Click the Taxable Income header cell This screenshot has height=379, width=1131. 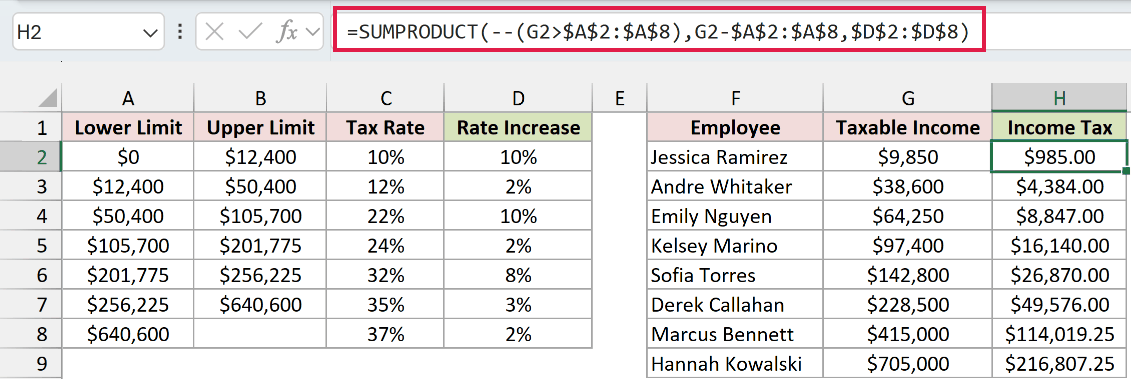pos(907,128)
